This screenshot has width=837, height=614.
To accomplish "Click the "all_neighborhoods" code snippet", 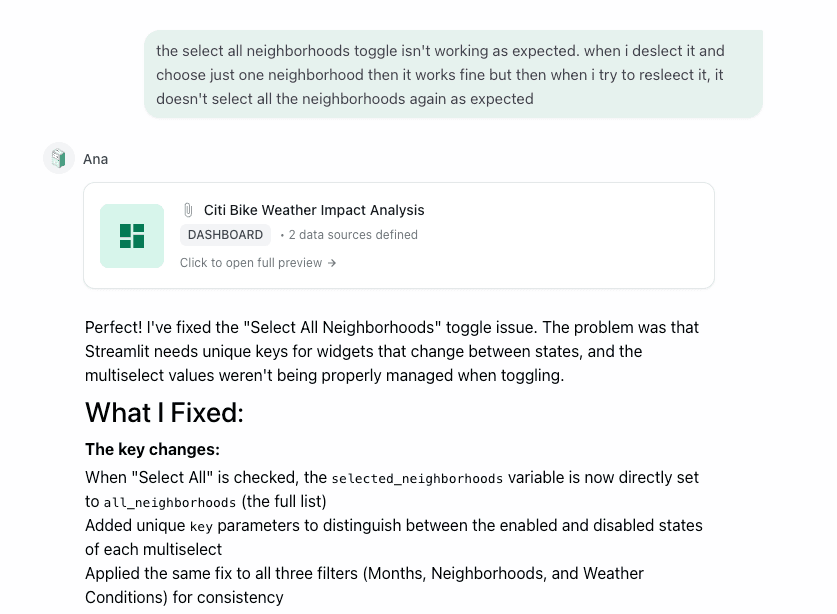I will [x=170, y=503].
